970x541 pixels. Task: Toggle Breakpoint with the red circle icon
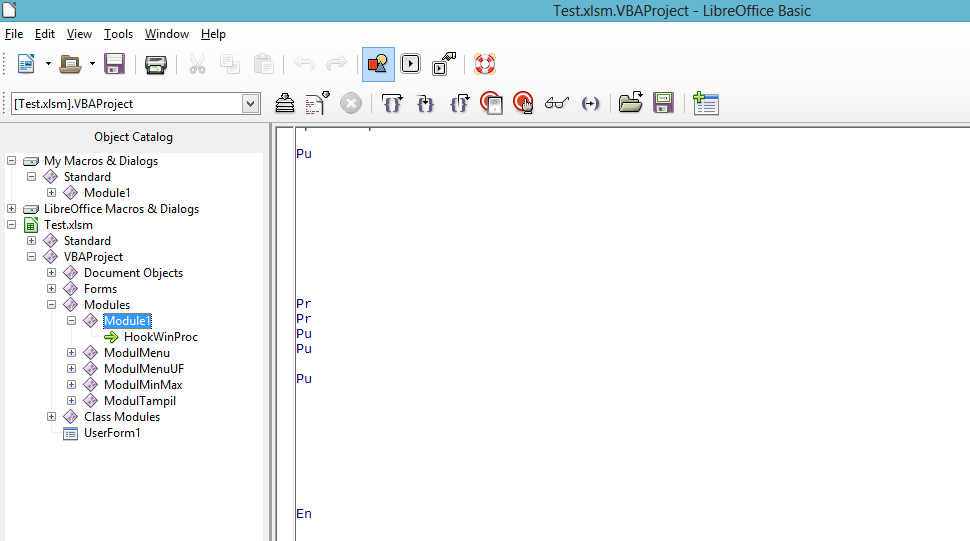(x=491, y=103)
